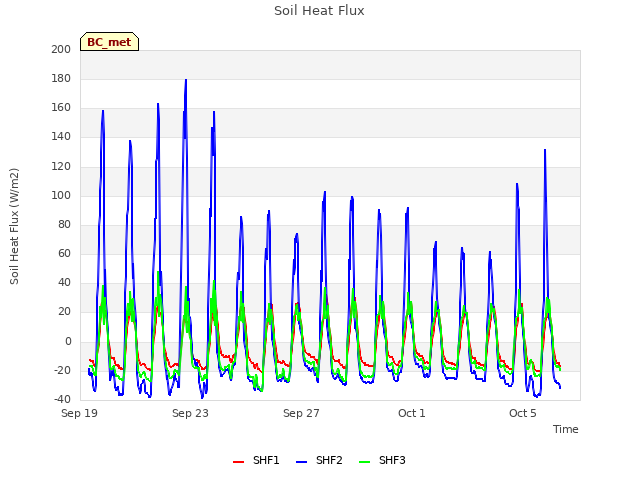Click the 80 y-axis tick label
This screenshot has width=640, height=480.
point(64,224)
